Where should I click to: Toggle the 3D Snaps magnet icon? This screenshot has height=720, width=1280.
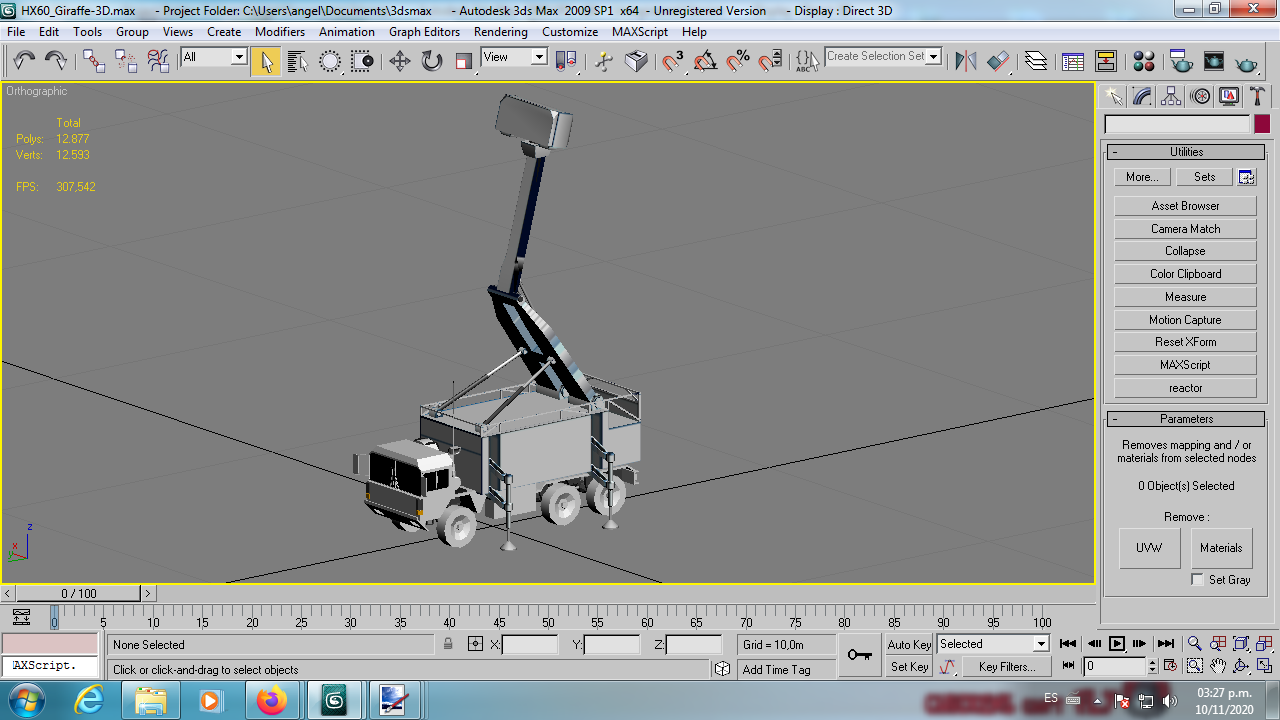click(673, 61)
